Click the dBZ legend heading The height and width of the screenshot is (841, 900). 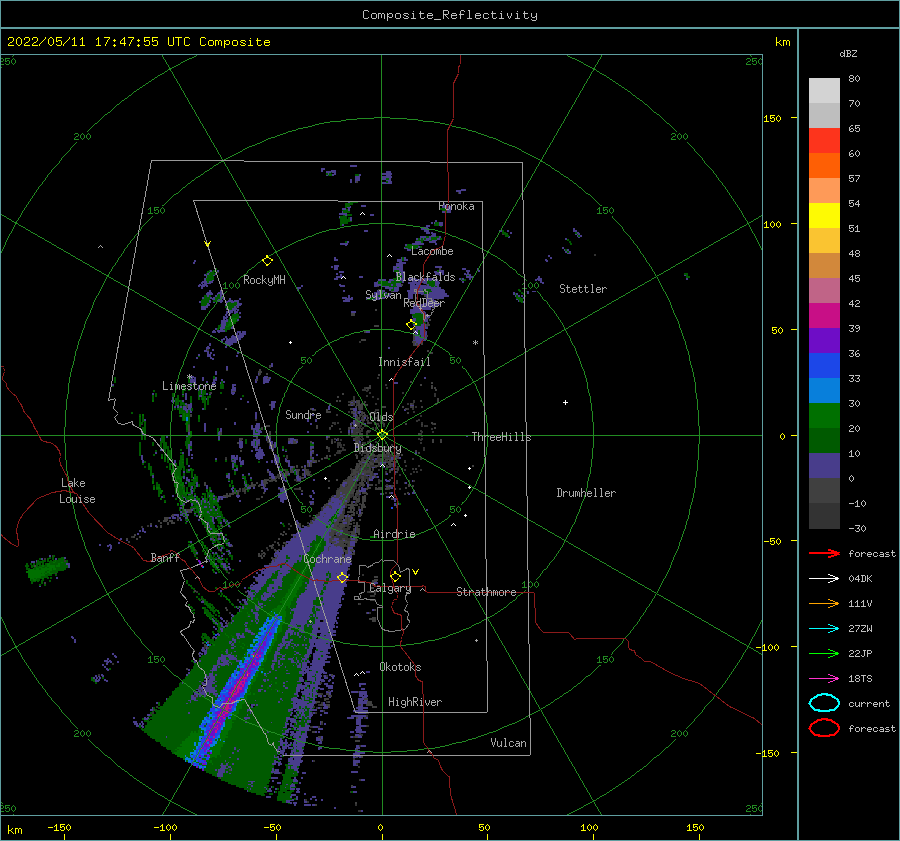(848, 53)
